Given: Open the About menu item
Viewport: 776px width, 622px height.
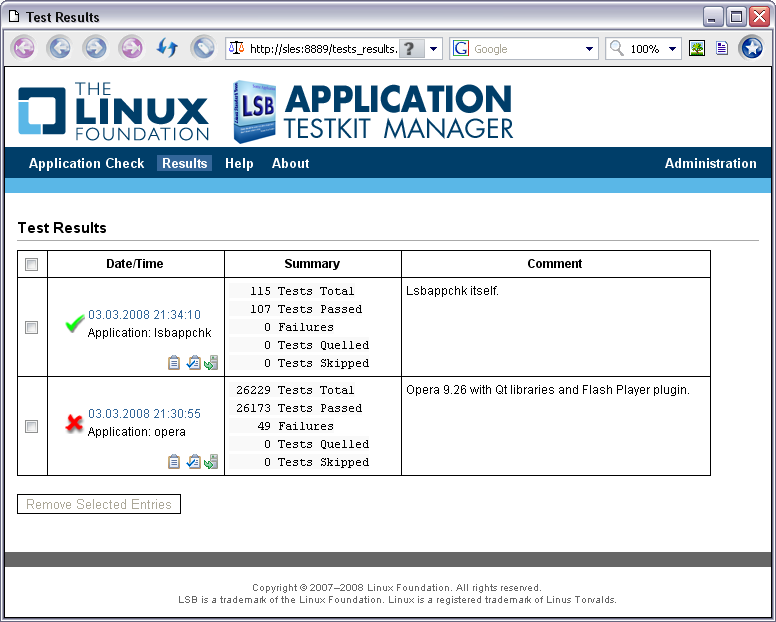Looking at the screenshot, I should (291, 163).
